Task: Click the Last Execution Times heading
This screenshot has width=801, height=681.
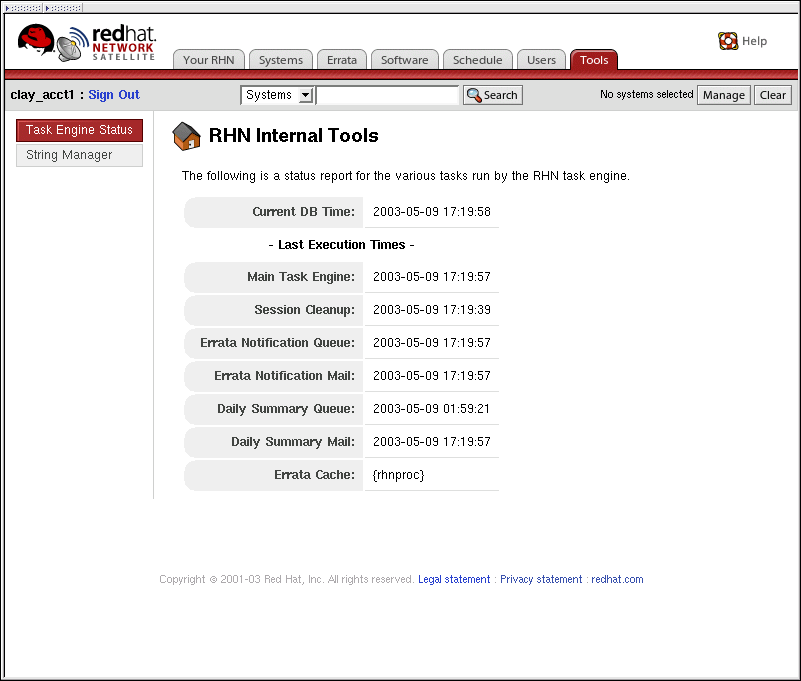Action: [x=341, y=245]
